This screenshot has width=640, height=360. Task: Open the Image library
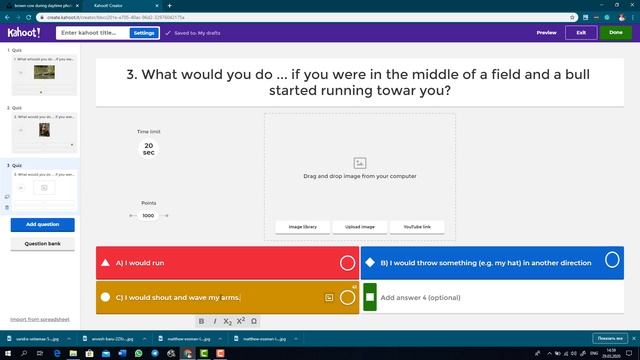coord(302,227)
